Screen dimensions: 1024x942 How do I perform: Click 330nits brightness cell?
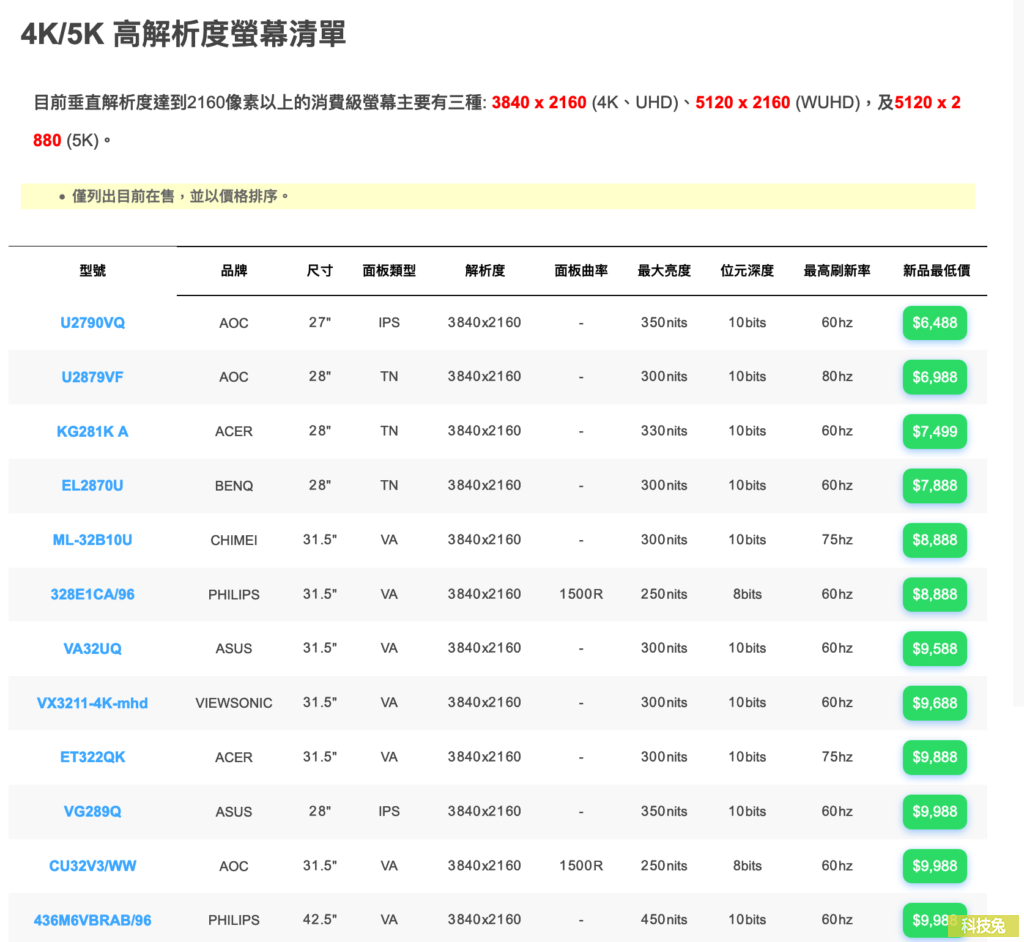[x=664, y=431]
